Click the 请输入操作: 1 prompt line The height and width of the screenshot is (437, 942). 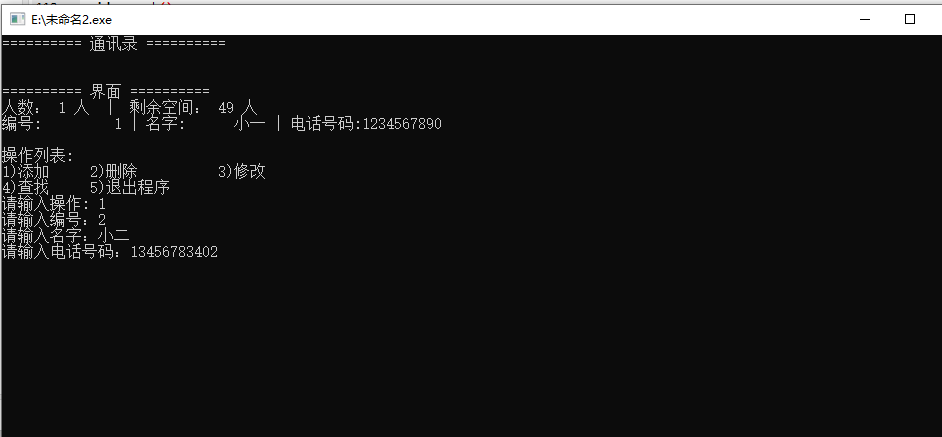pyautogui.click(x=54, y=204)
